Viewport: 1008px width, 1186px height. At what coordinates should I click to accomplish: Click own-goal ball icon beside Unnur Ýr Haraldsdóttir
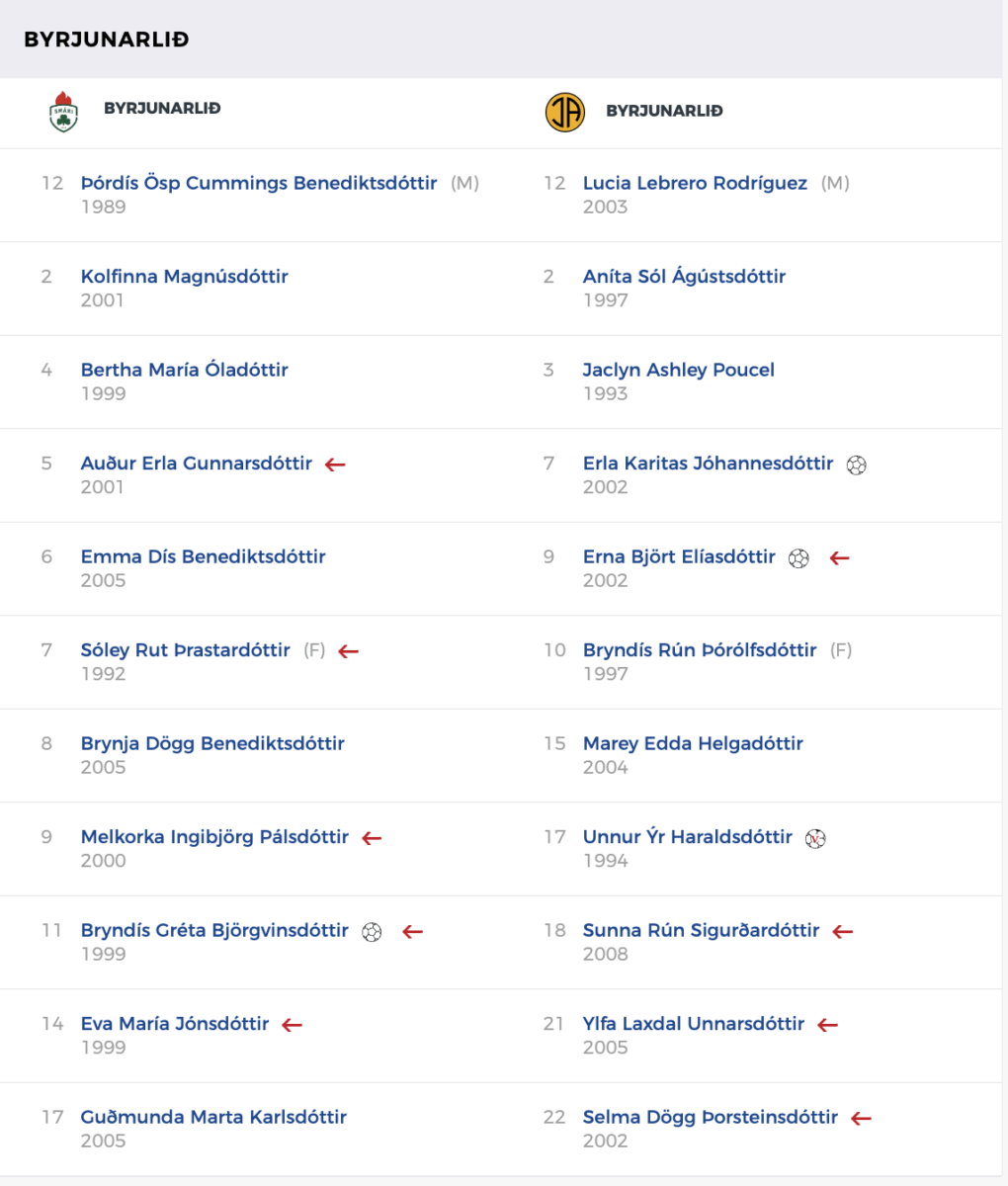coord(815,838)
